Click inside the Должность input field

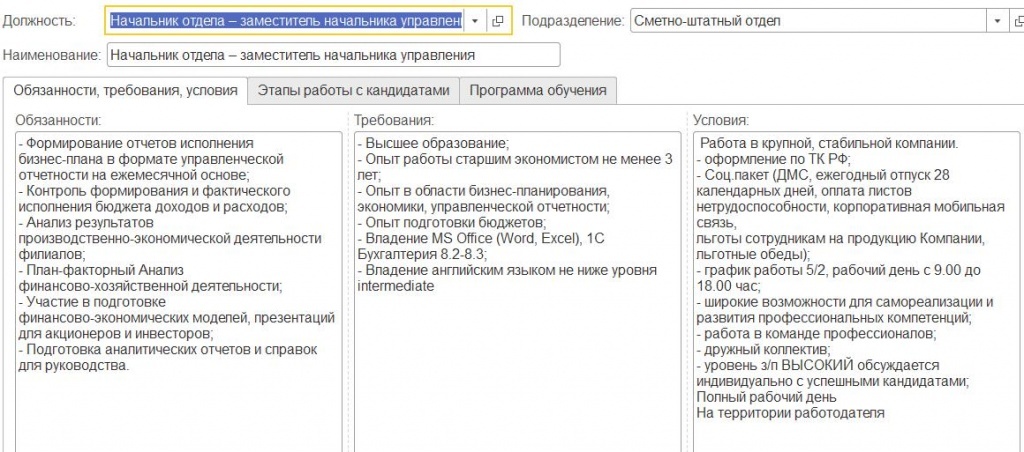click(285, 21)
